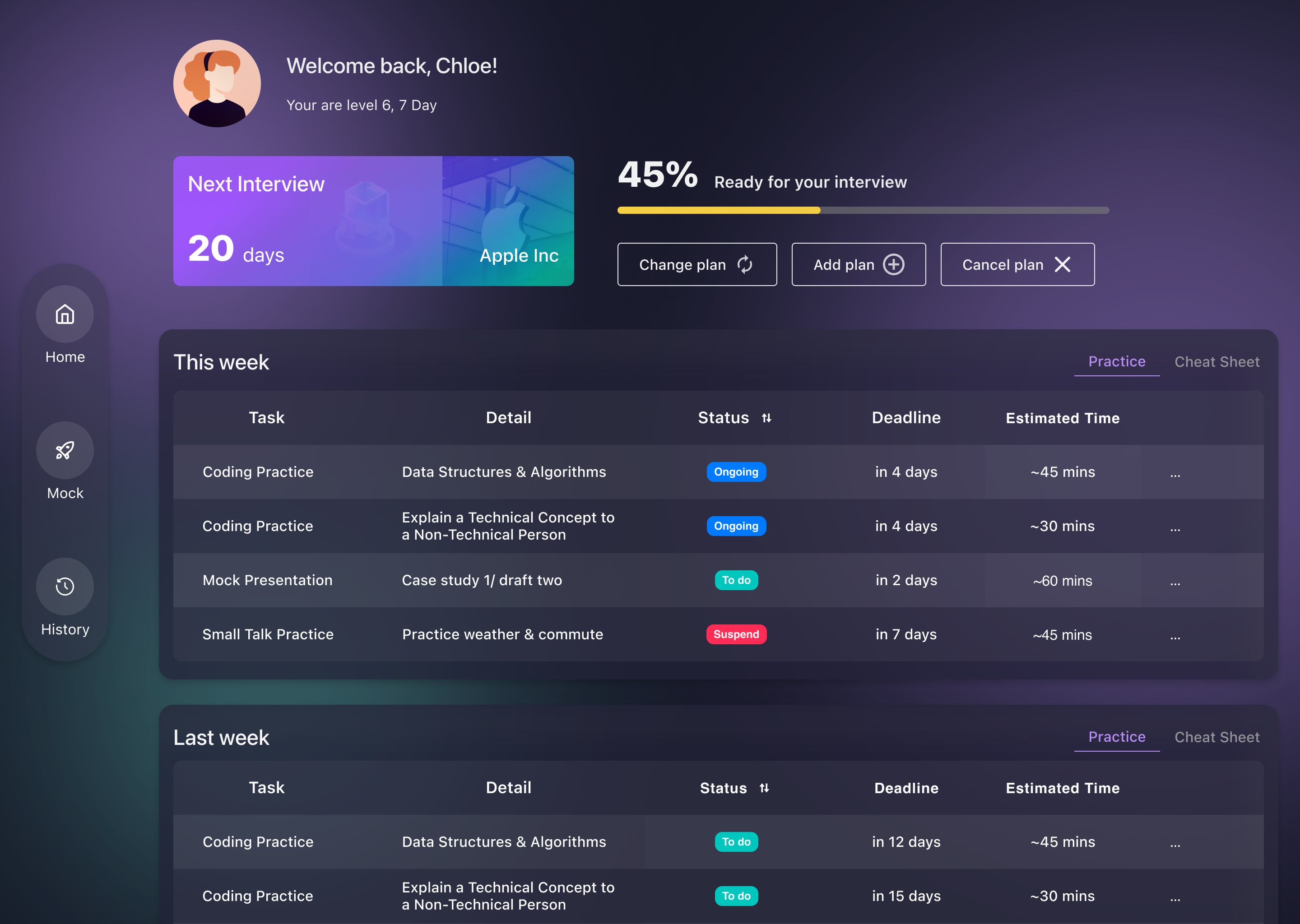Click 'Case study 1/ draft two' detail

pyautogui.click(x=482, y=580)
